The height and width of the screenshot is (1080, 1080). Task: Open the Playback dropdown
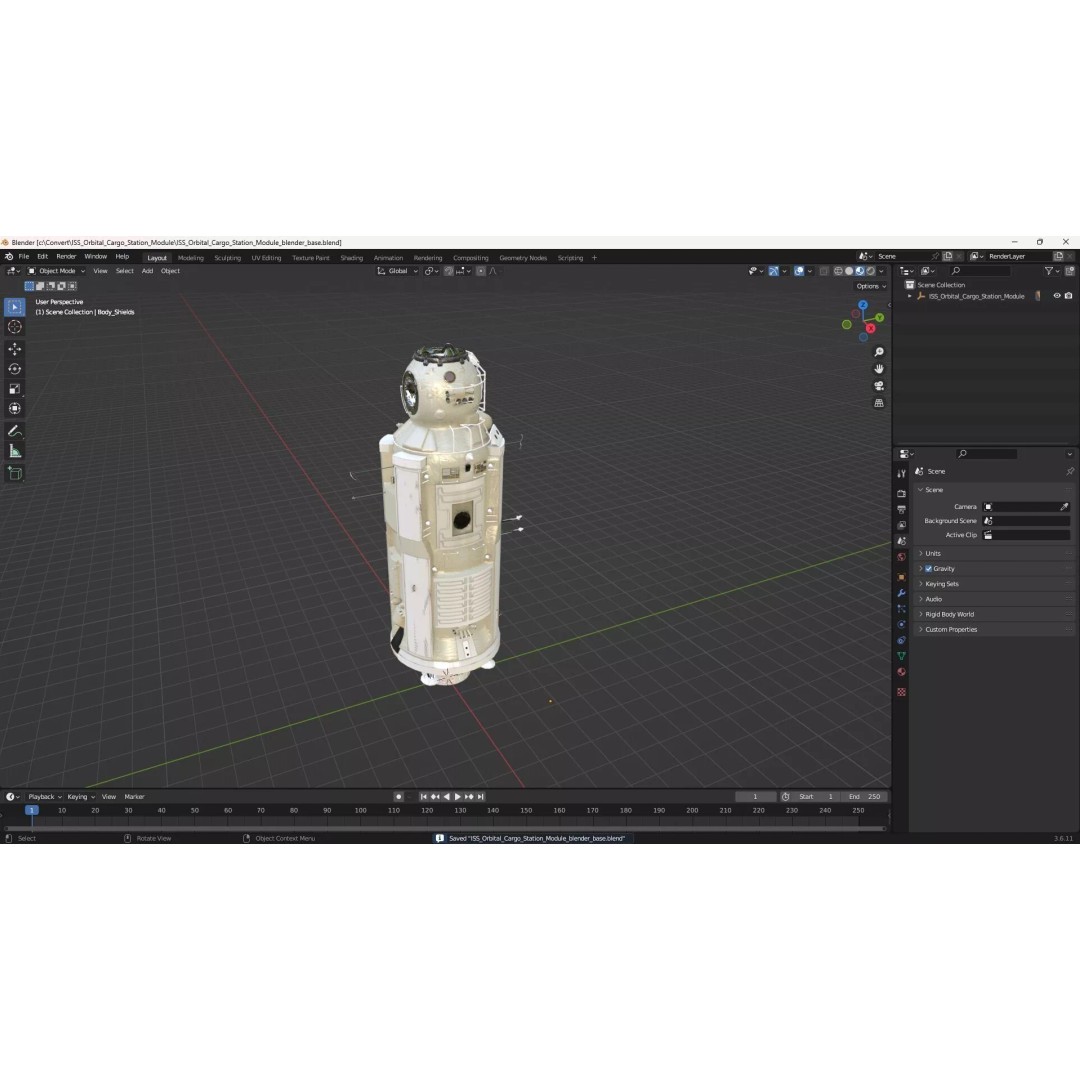[x=45, y=797]
